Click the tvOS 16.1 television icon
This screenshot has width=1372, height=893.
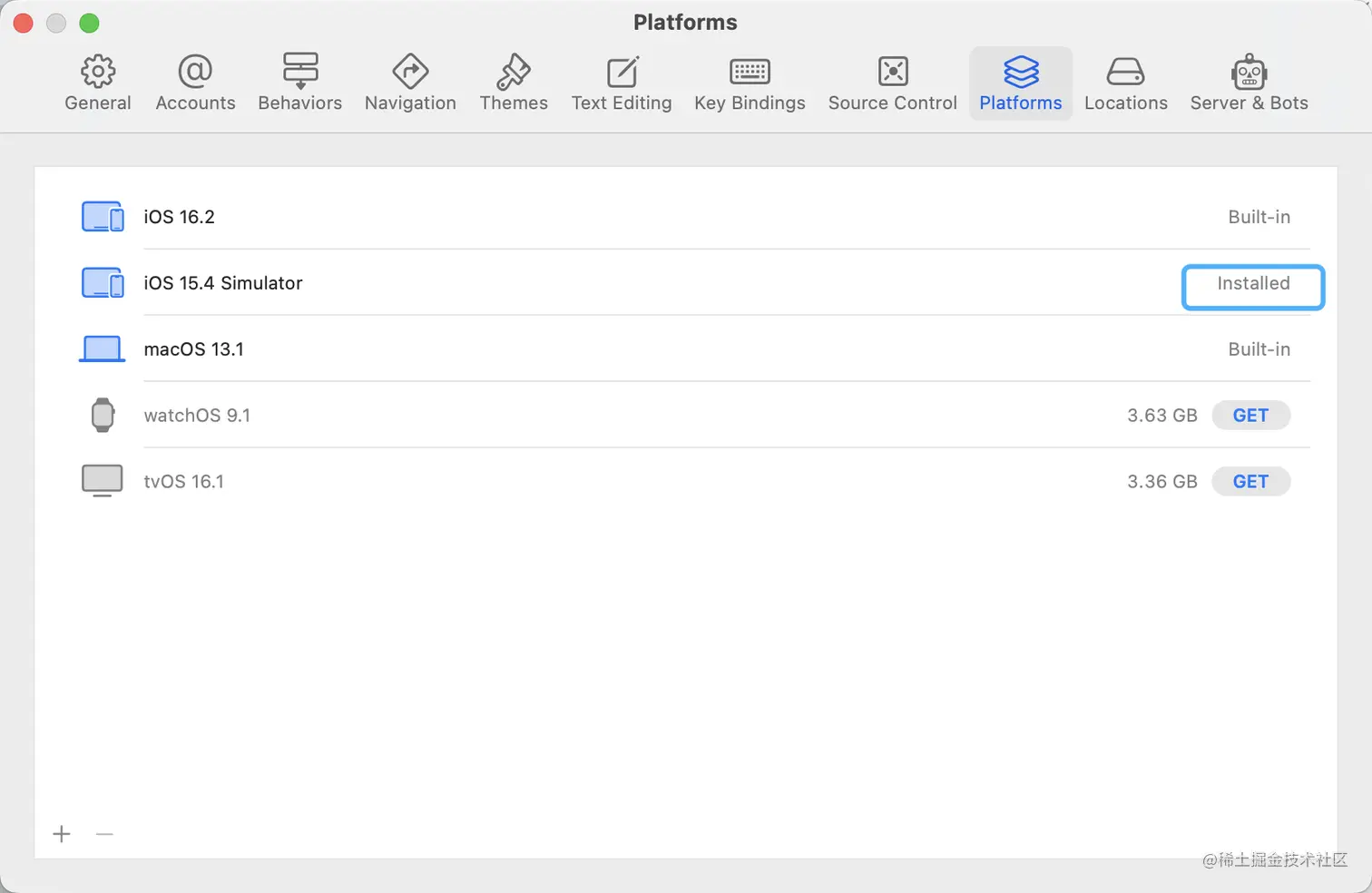click(x=102, y=481)
